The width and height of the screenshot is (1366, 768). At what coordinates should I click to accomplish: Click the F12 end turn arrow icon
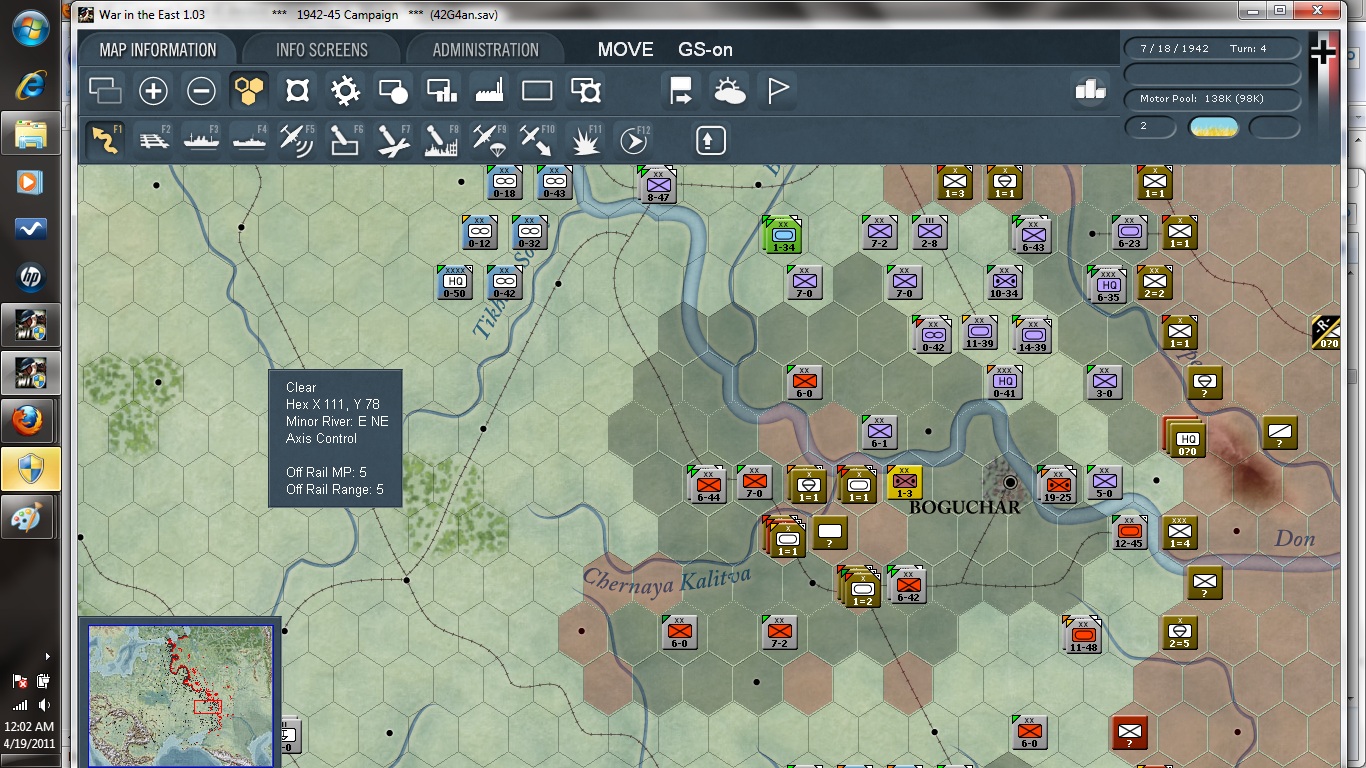point(633,140)
